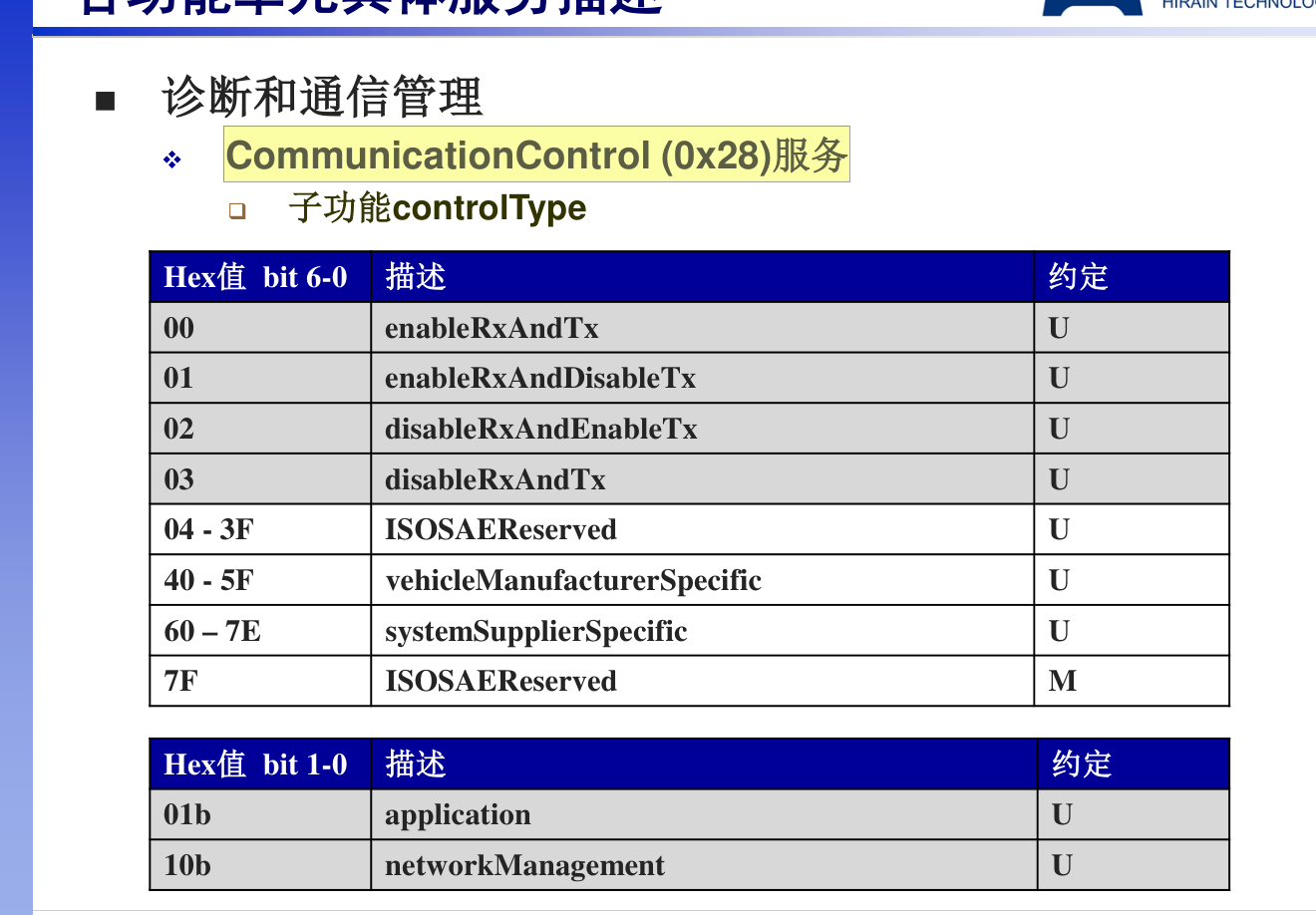Image resolution: width=1316 pixels, height=915 pixels.
Task: Click the "M" convention cell in the 7F row
Action: (1132, 681)
